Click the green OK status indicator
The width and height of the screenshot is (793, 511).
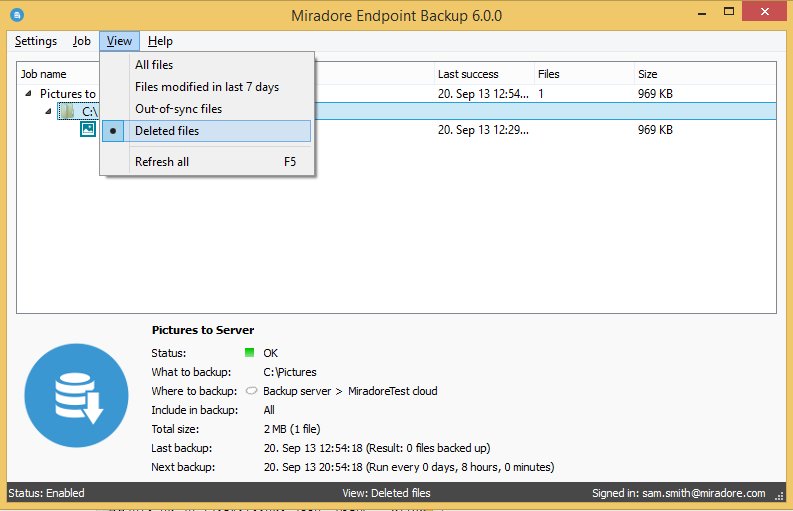249,353
